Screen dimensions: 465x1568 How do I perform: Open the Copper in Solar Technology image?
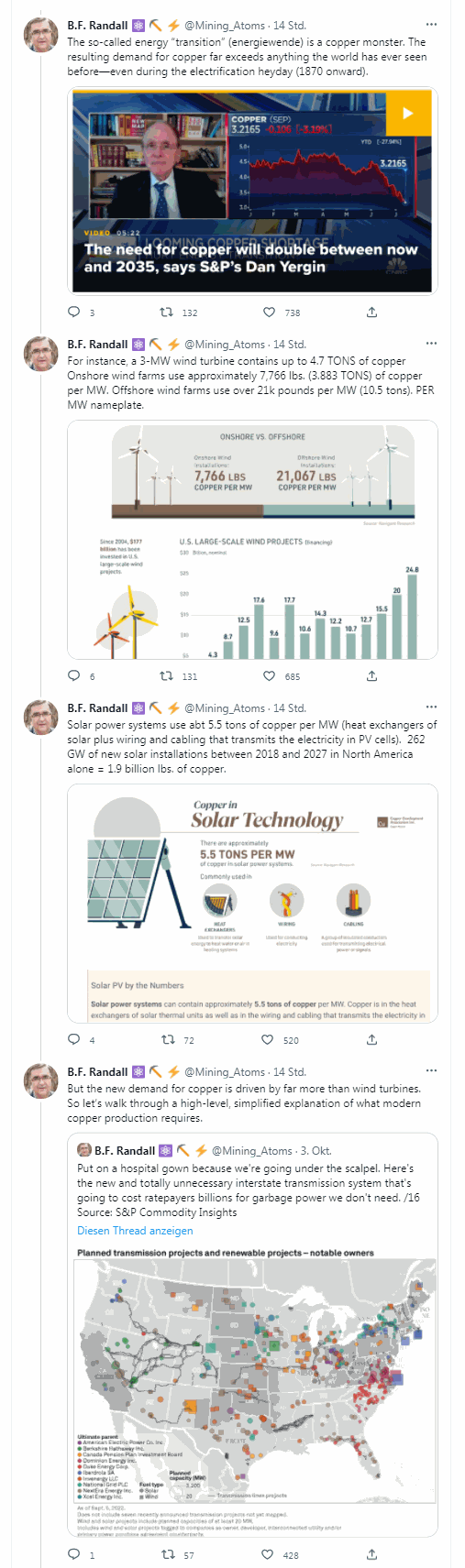tap(252, 904)
